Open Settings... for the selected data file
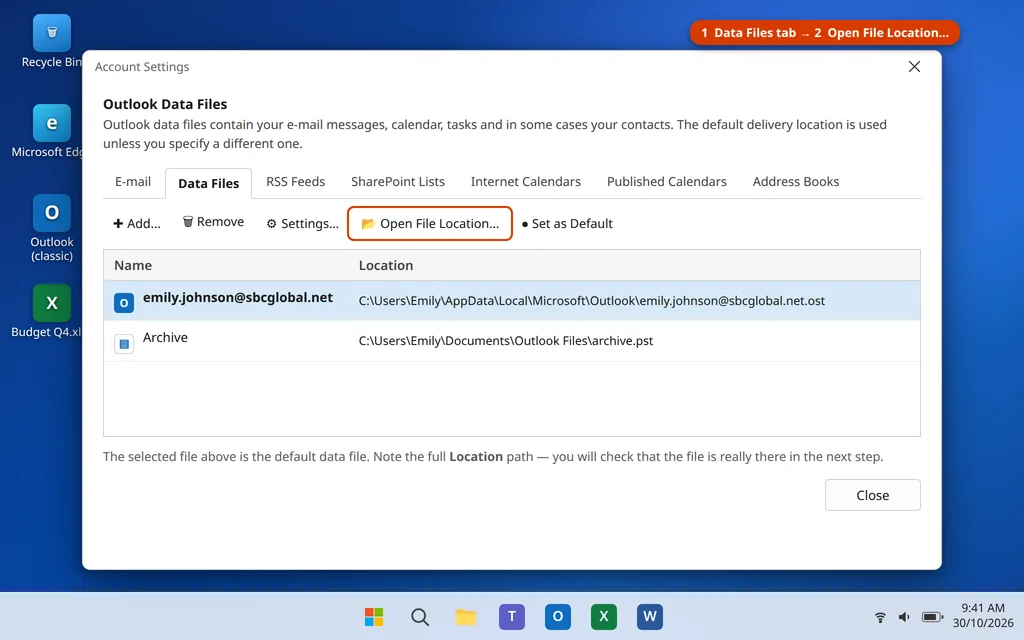This screenshot has height=640, width=1024. [x=302, y=223]
